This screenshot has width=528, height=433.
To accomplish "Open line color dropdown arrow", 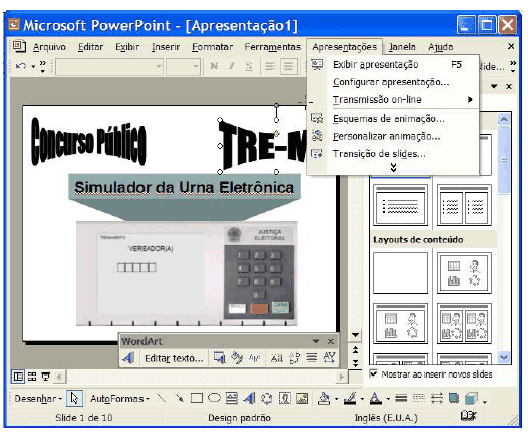I will [362, 399].
